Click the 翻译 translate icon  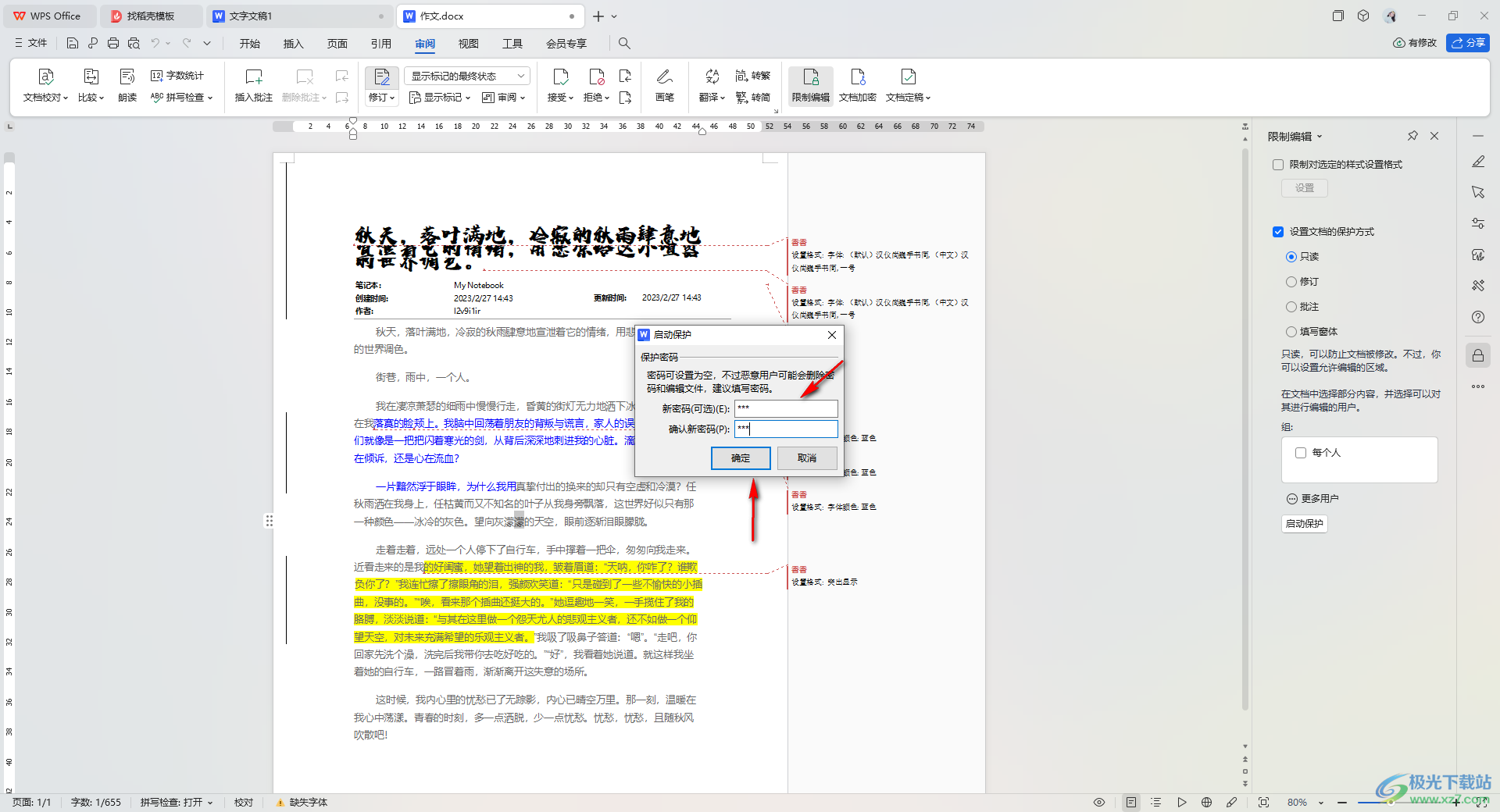click(x=712, y=77)
